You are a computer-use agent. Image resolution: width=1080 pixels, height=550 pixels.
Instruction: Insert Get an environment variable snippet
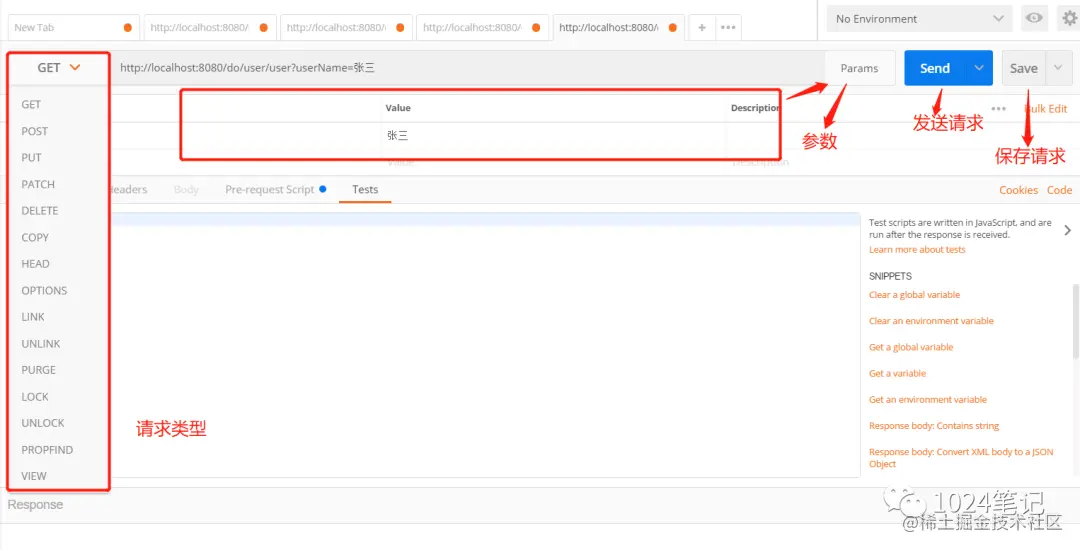click(928, 399)
